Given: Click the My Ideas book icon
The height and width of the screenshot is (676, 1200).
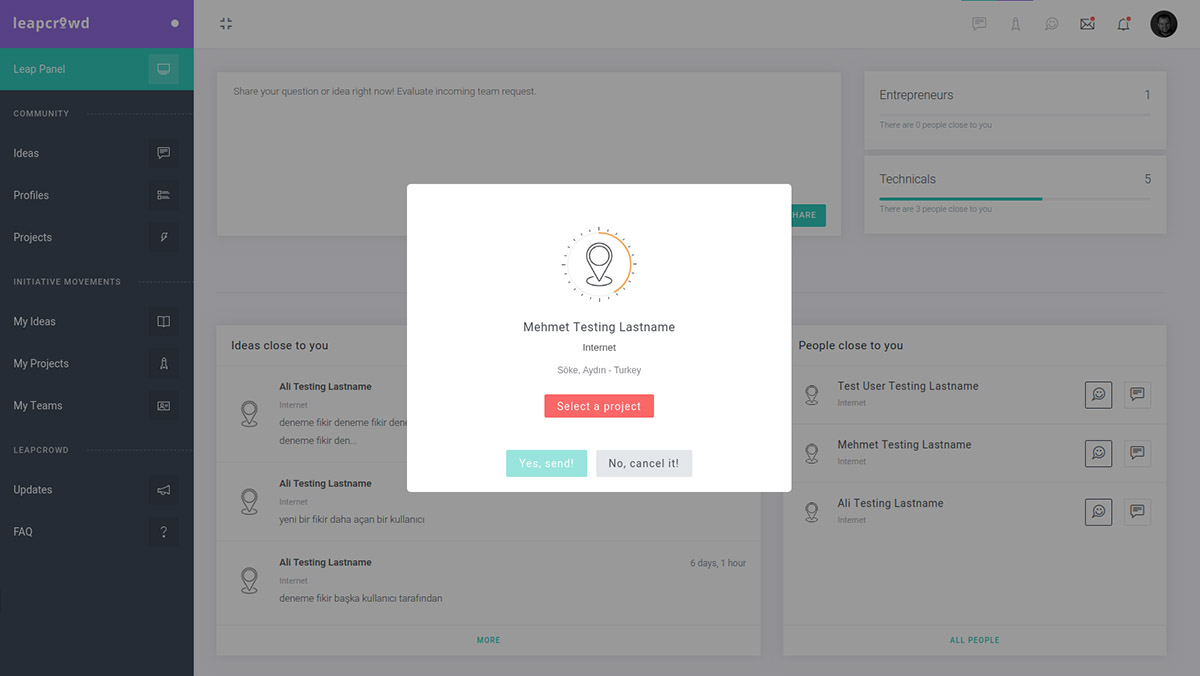Looking at the screenshot, I should (163, 321).
